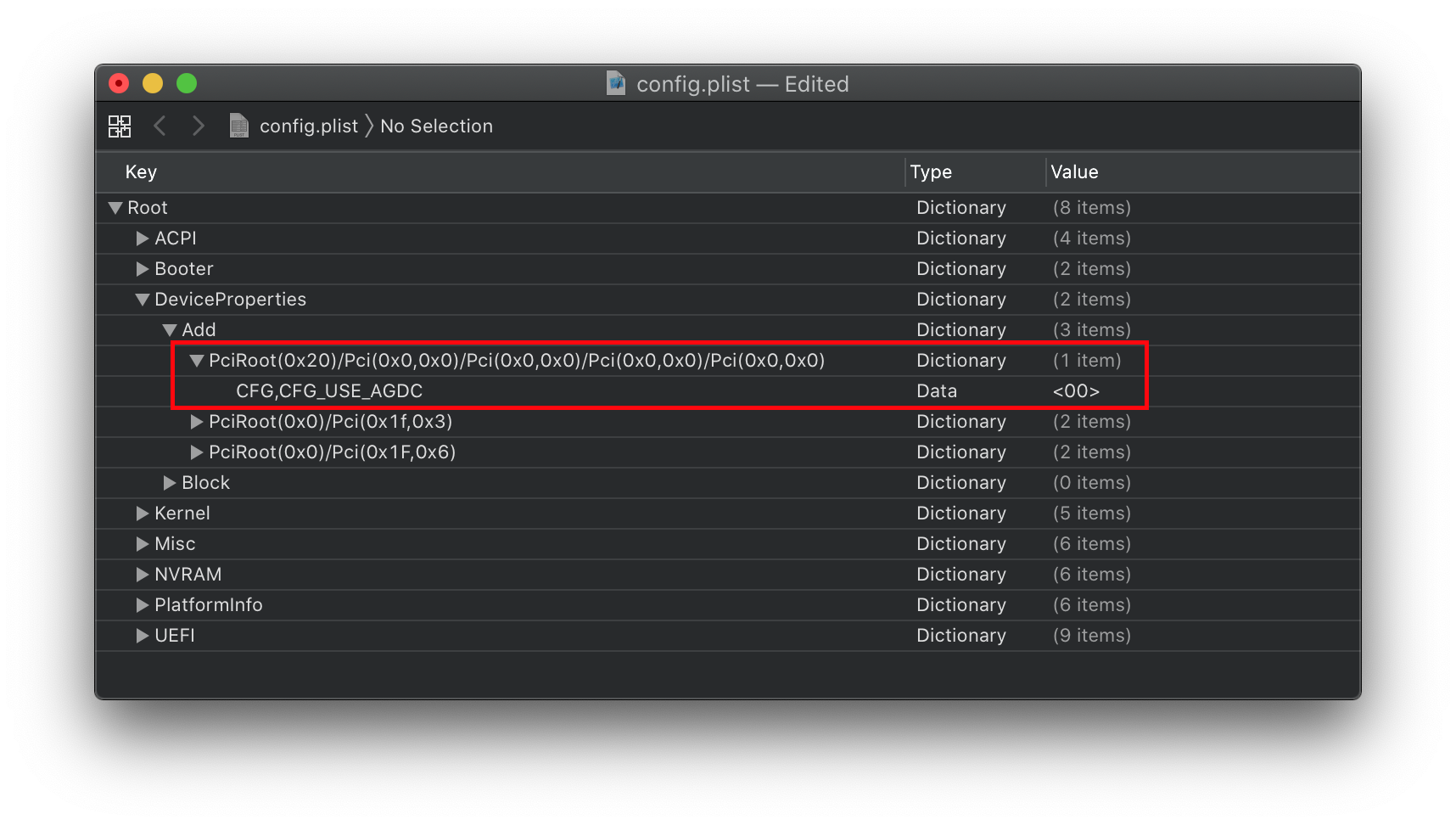Screen dimensions: 1456x825
Task: Close the window with red button
Action: click(x=119, y=83)
